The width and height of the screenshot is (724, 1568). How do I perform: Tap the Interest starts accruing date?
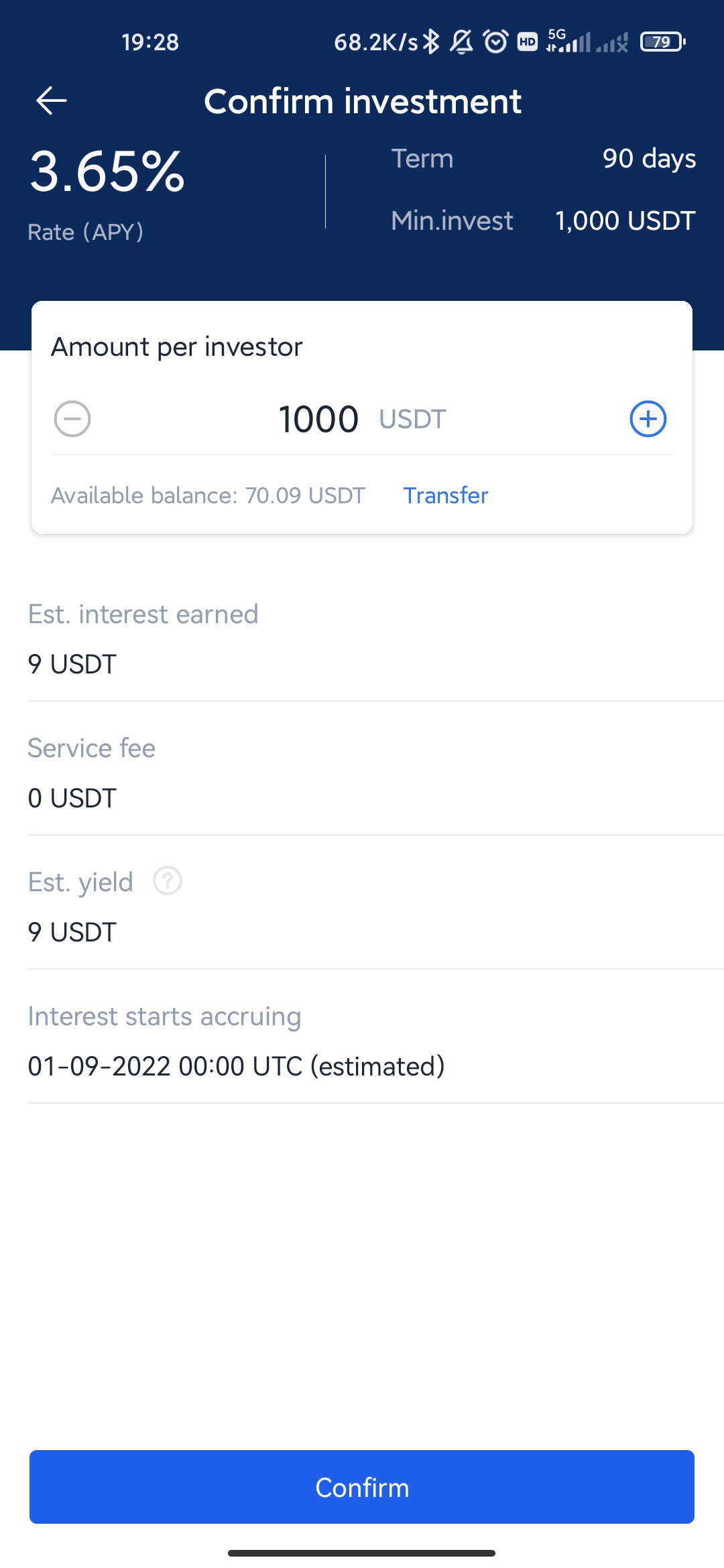click(236, 1066)
